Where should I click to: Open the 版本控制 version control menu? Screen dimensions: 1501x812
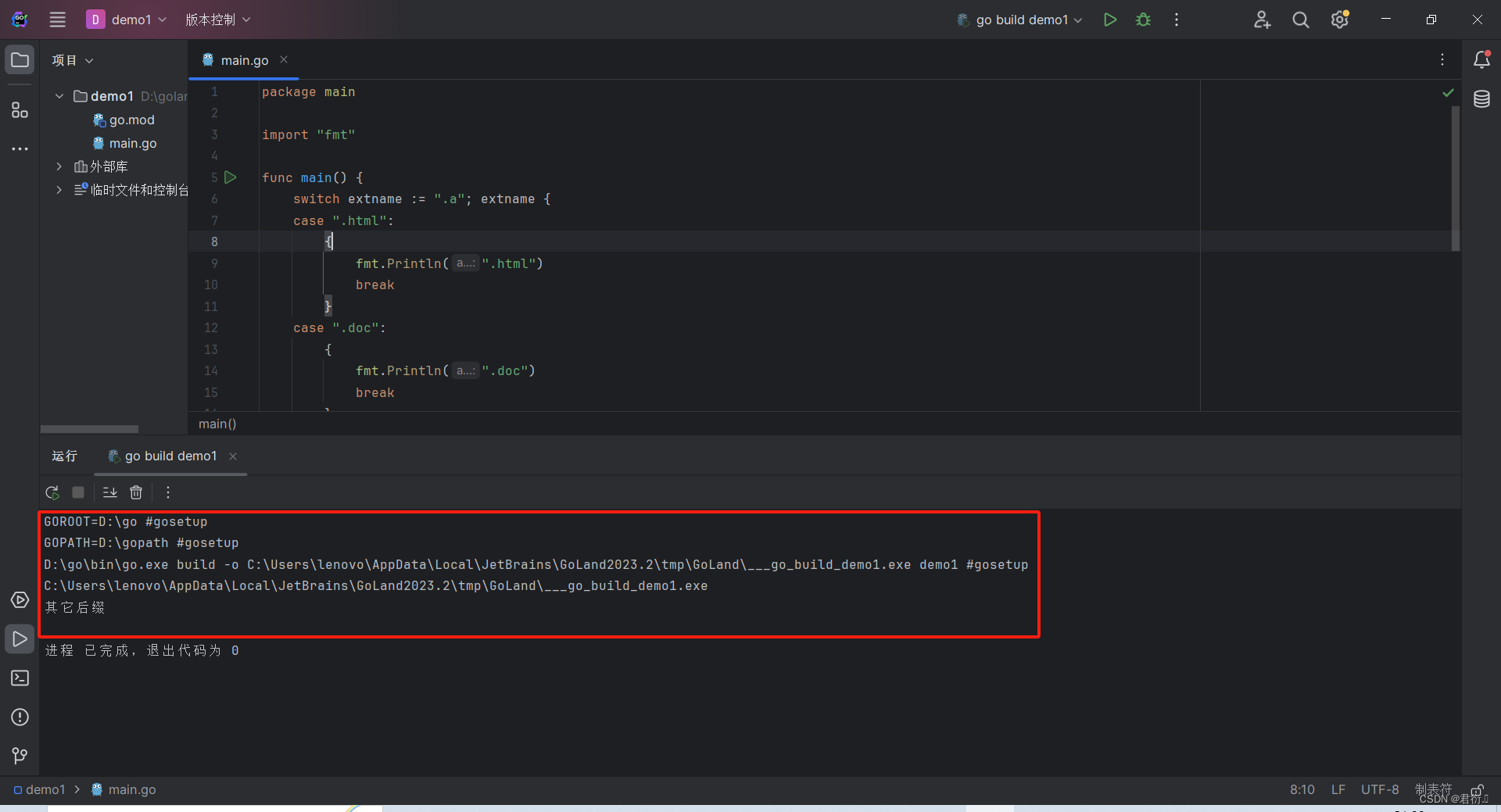click(217, 20)
